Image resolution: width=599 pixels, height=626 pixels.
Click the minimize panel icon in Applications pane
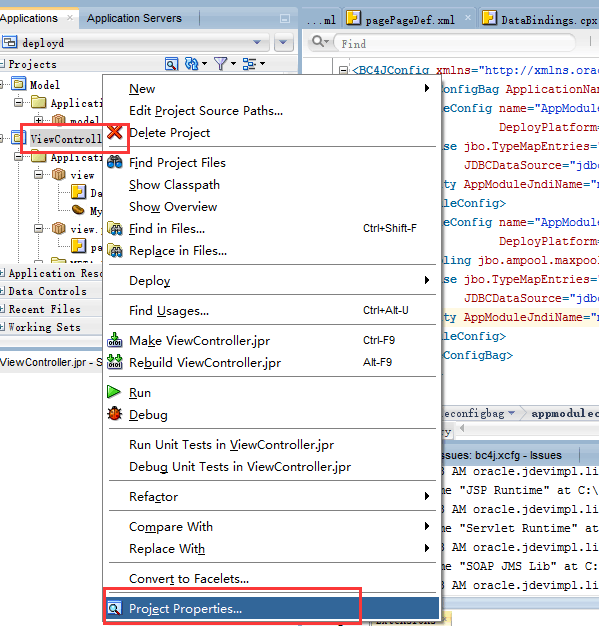tap(285, 18)
